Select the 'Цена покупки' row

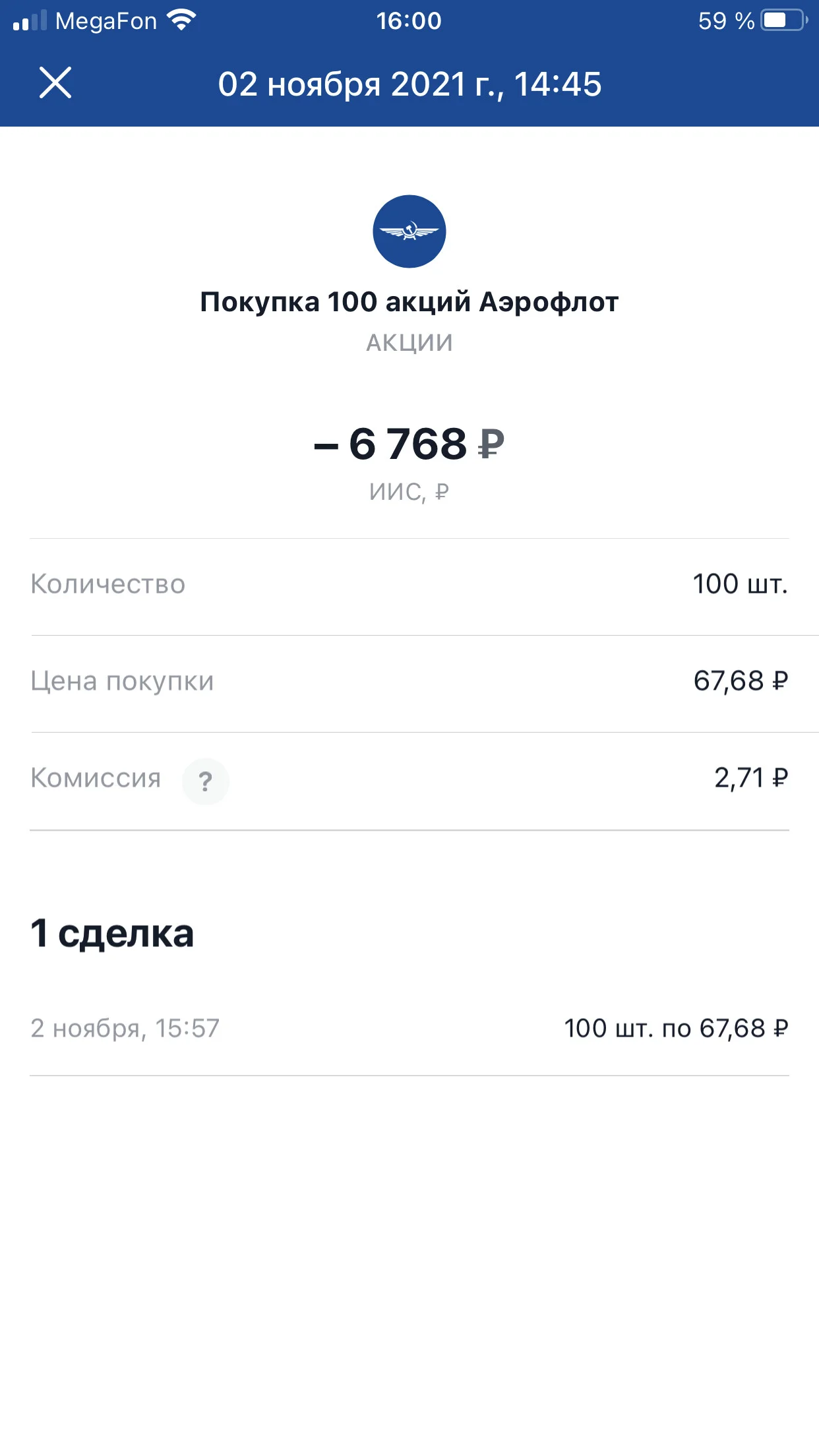coord(409,682)
